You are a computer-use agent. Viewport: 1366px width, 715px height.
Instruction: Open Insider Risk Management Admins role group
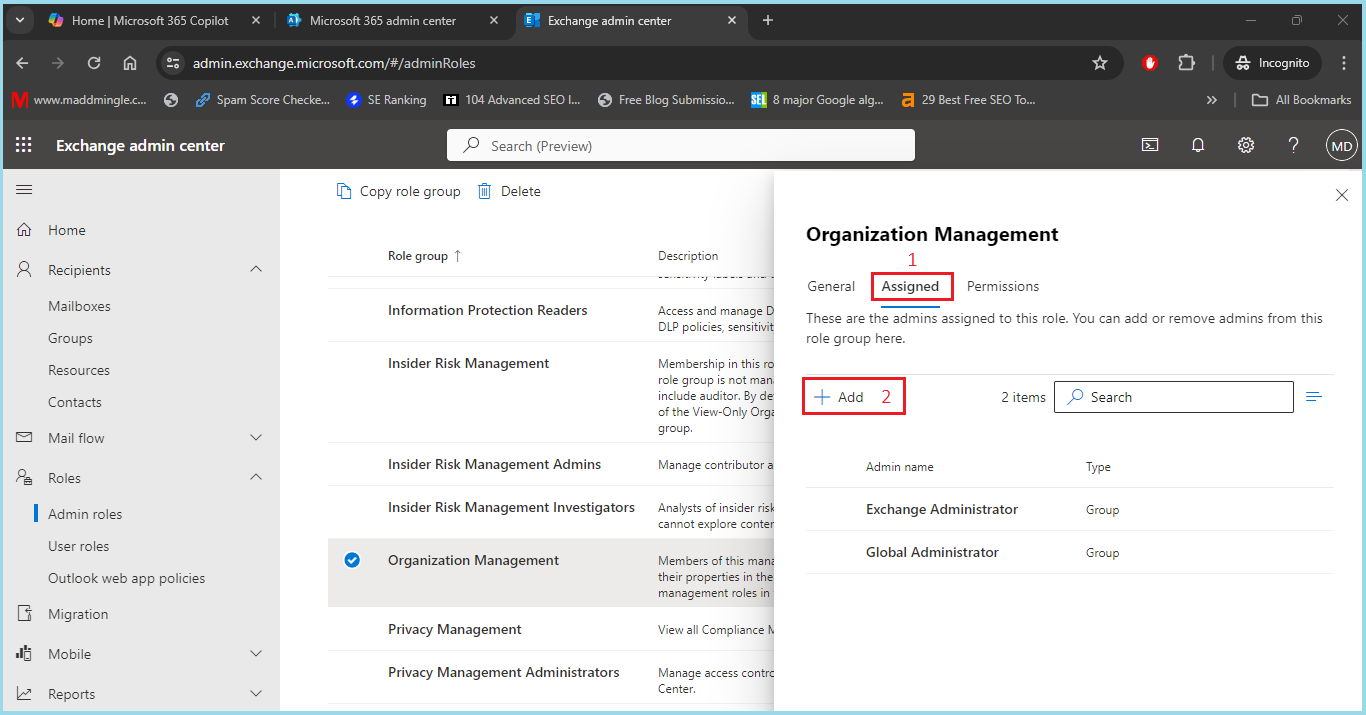click(495, 464)
